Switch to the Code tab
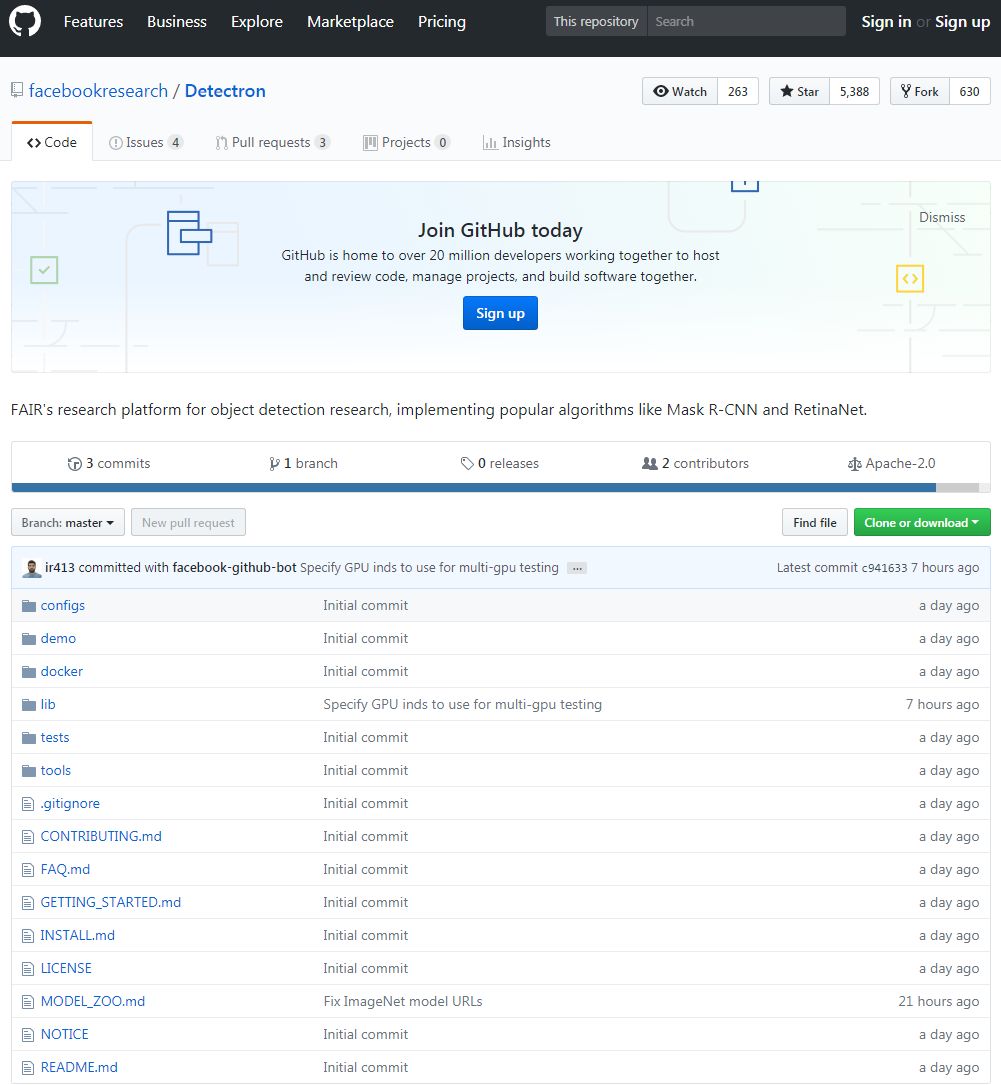 52,142
